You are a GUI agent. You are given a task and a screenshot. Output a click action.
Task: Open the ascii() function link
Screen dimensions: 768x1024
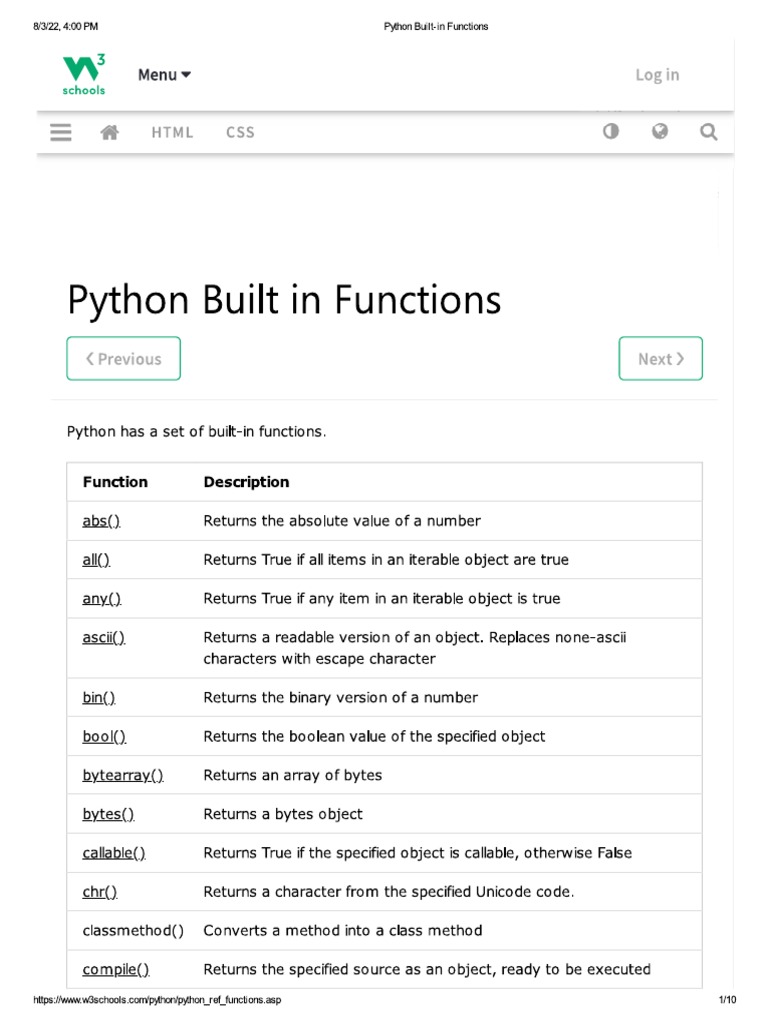click(x=103, y=638)
